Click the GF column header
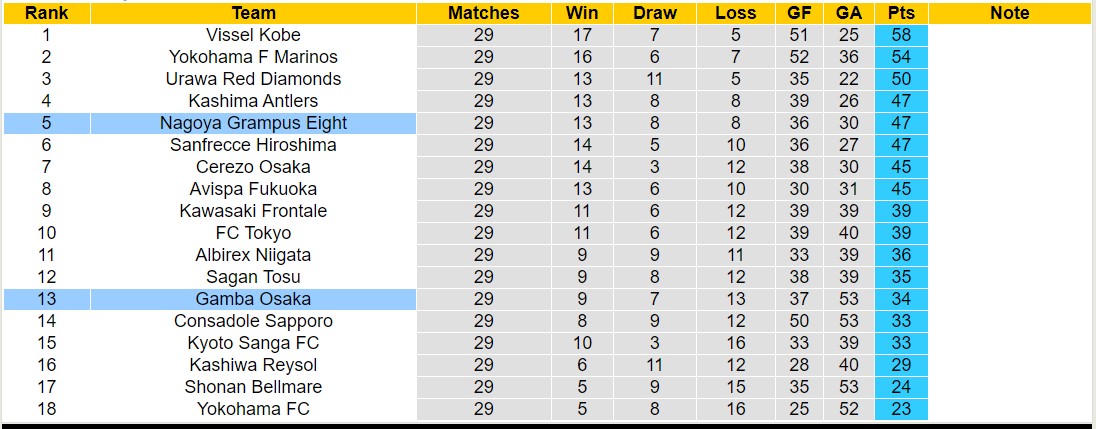The height and width of the screenshot is (429, 1096). [799, 13]
